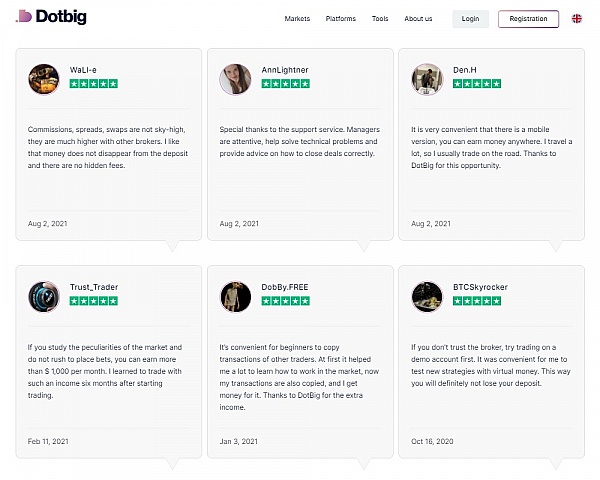Click the star rating under AnnLightner

286,84
